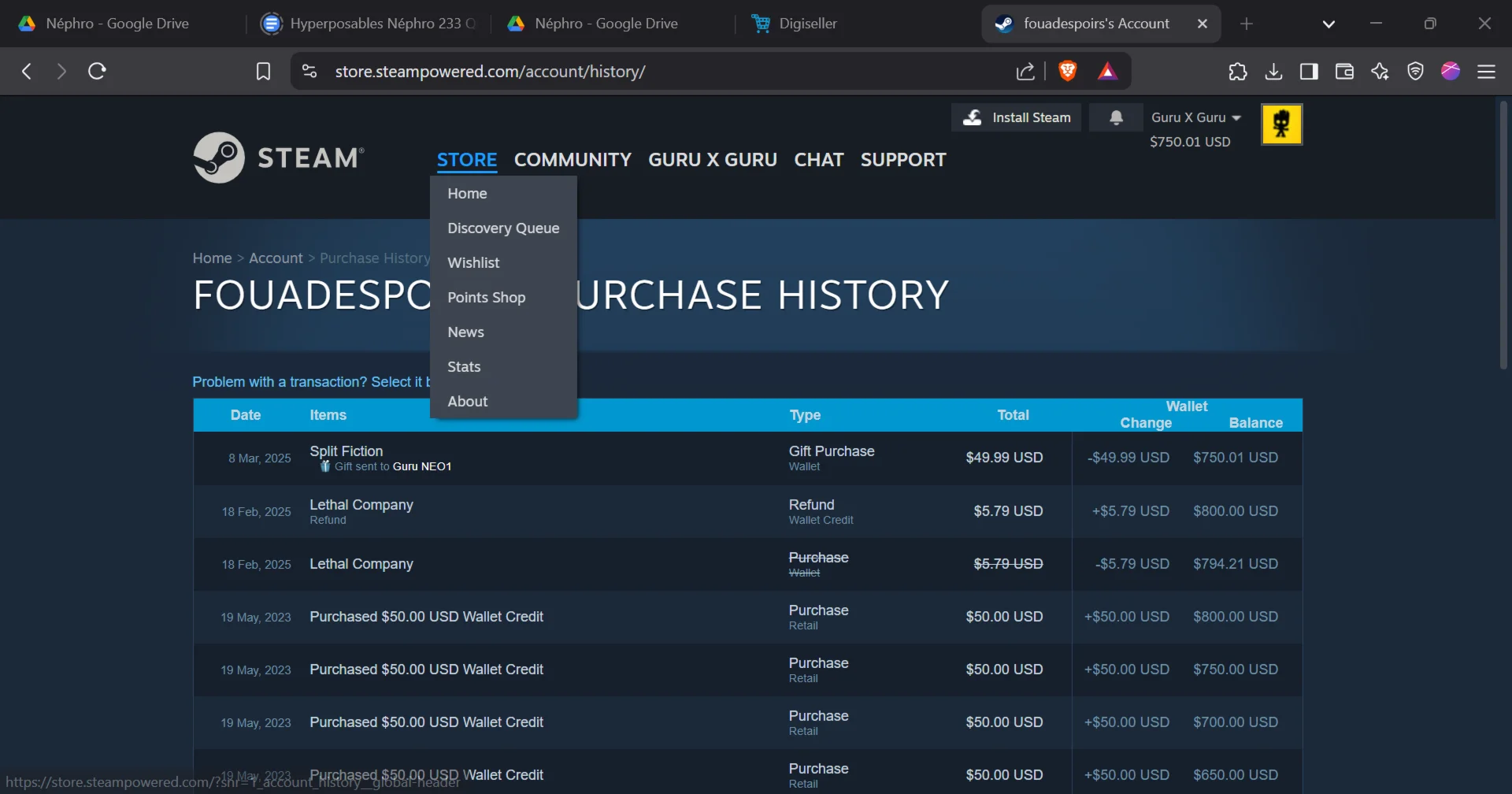Open the browser hamburger menu

point(1486,72)
